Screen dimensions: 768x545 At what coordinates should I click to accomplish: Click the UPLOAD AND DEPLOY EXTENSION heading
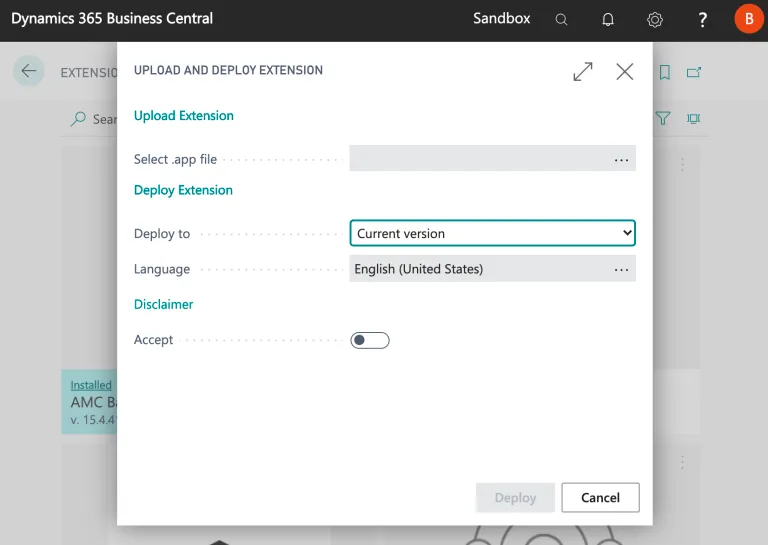click(x=228, y=70)
